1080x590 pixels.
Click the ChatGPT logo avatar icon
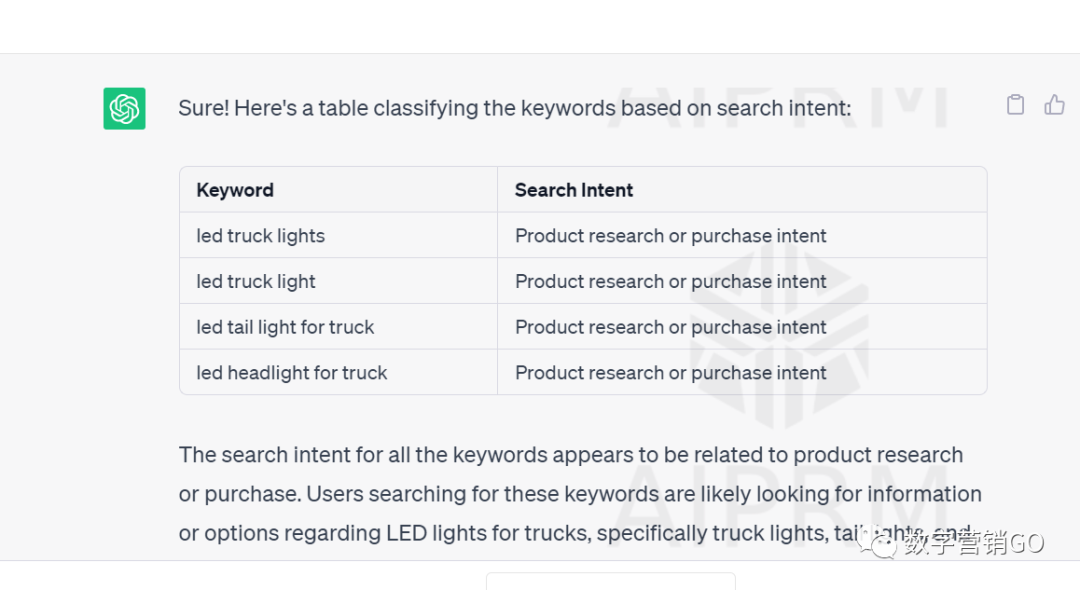[124, 108]
